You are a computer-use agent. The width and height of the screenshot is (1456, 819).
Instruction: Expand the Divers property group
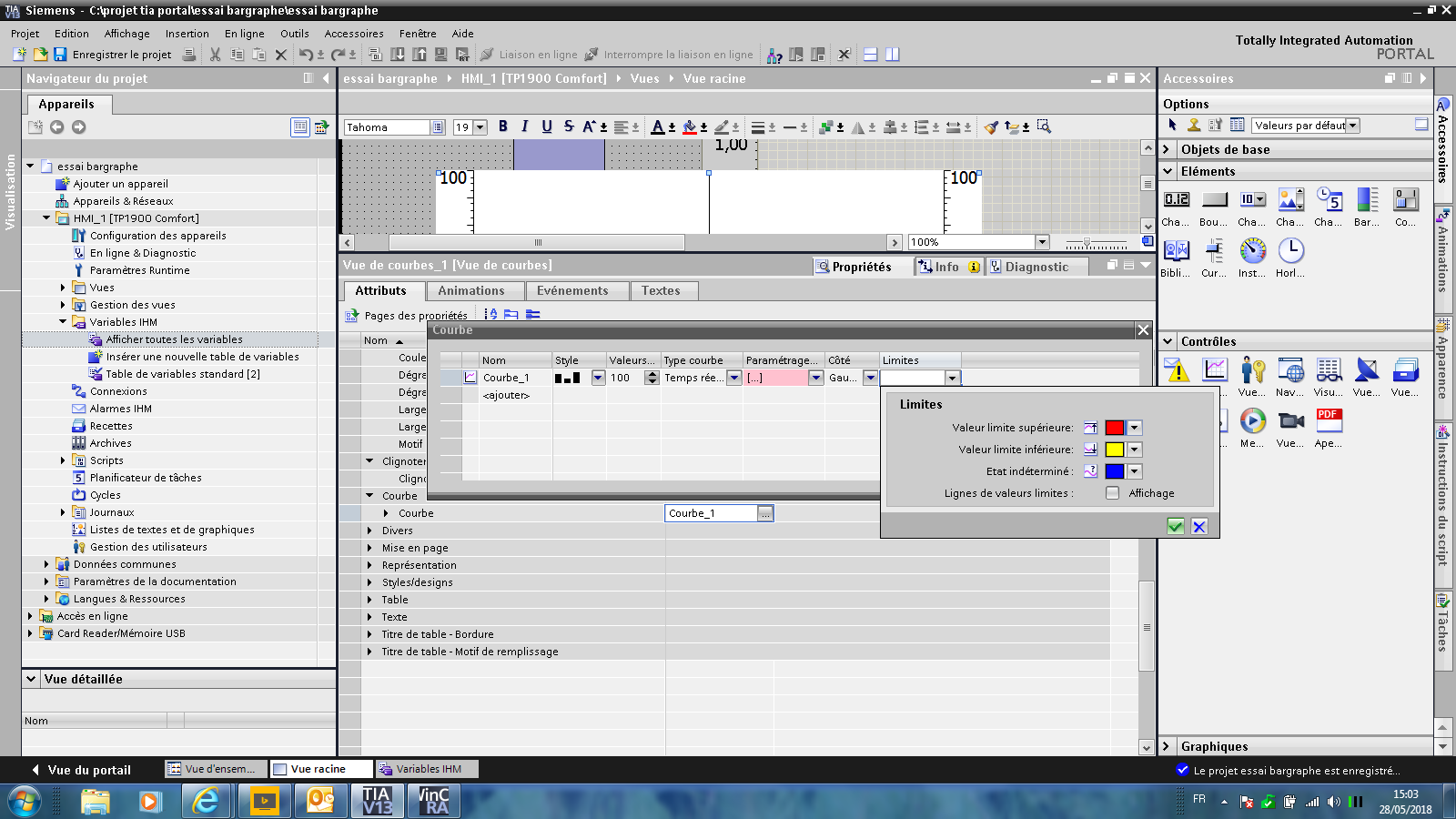click(369, 531)
